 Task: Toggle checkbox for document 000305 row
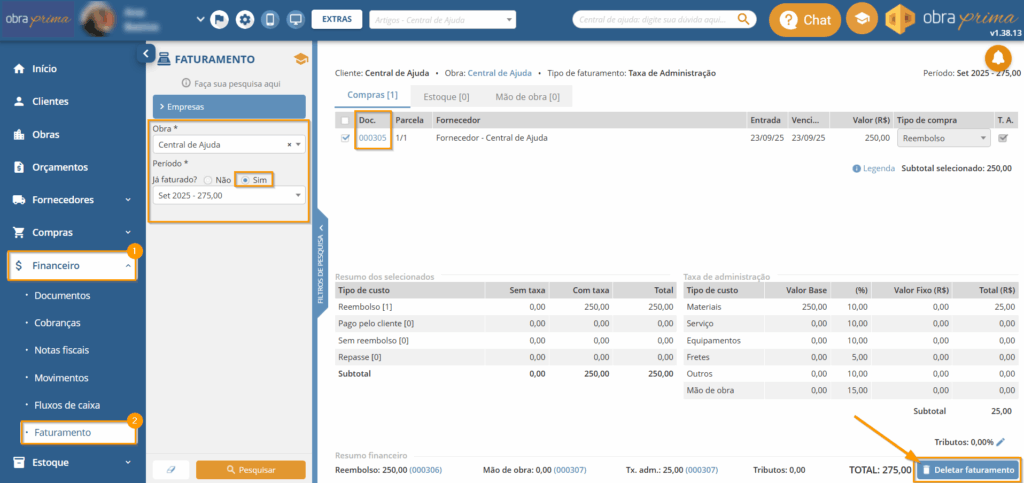tap(346, 138)
